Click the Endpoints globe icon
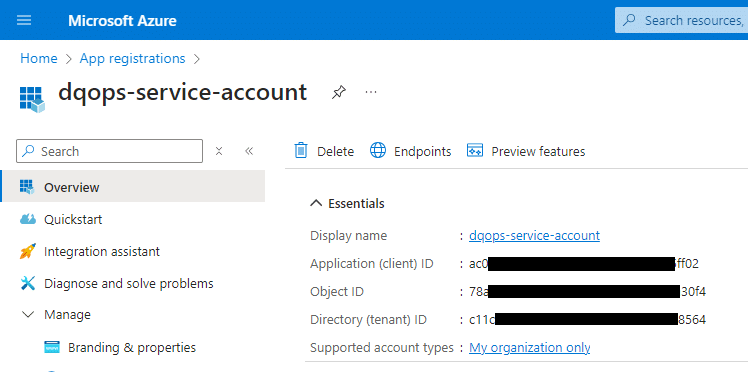The height and width of the screenshot is (372, 748). pos(378,151)
